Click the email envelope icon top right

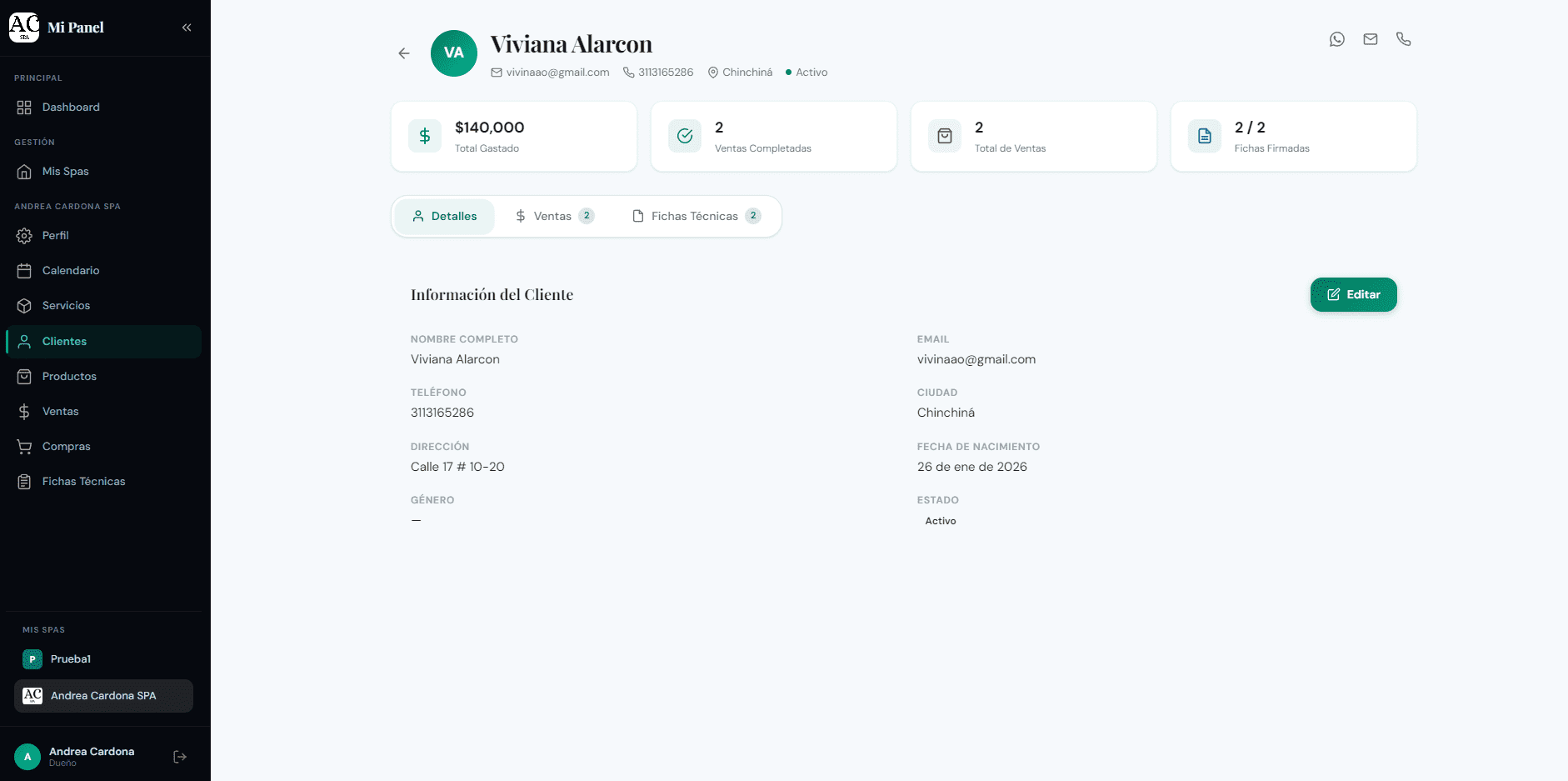click(x=1370, y=39)
